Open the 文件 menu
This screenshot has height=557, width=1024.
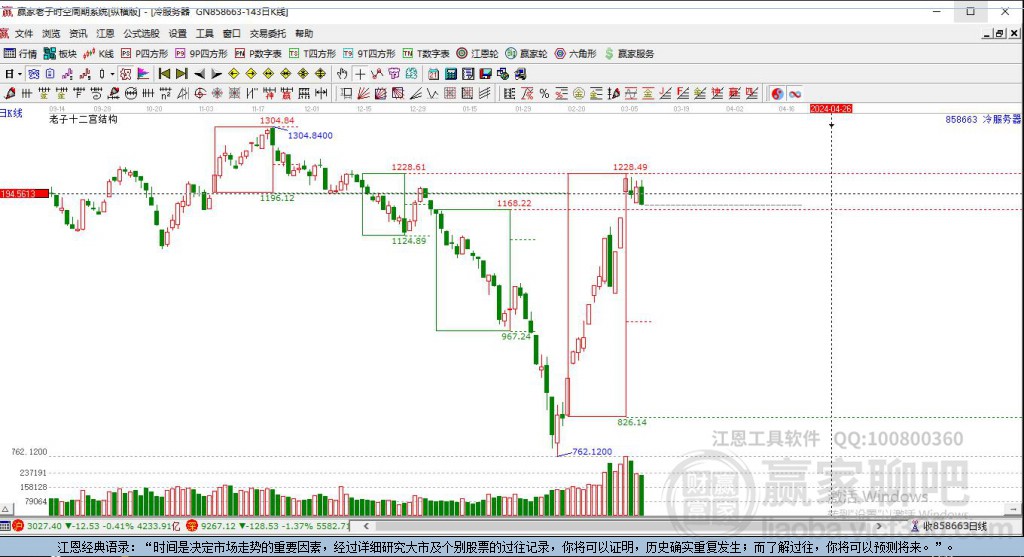pyautogui.click(x=24, y=33)
